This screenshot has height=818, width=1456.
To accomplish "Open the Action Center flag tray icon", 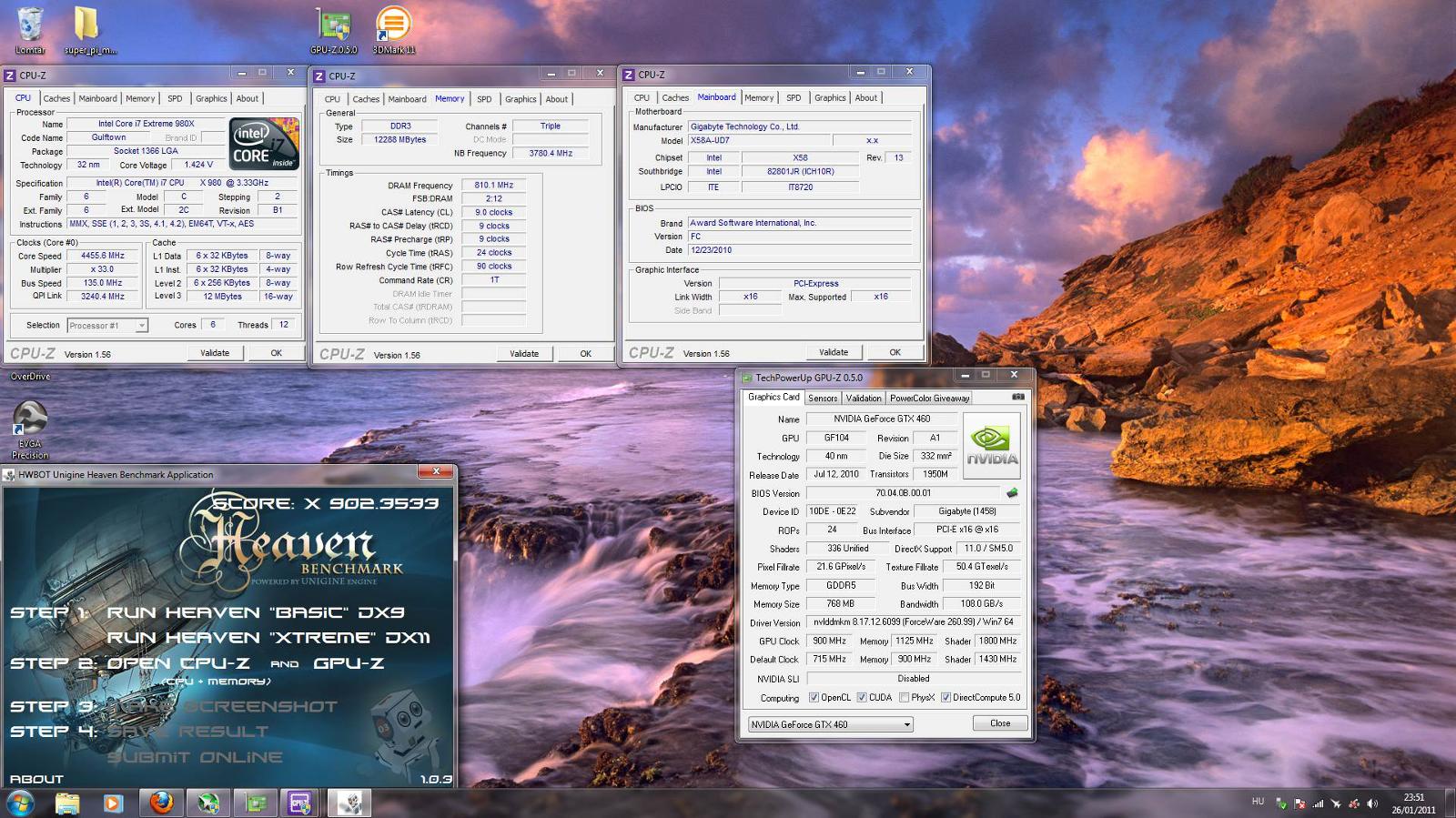I will [1299, 803].
